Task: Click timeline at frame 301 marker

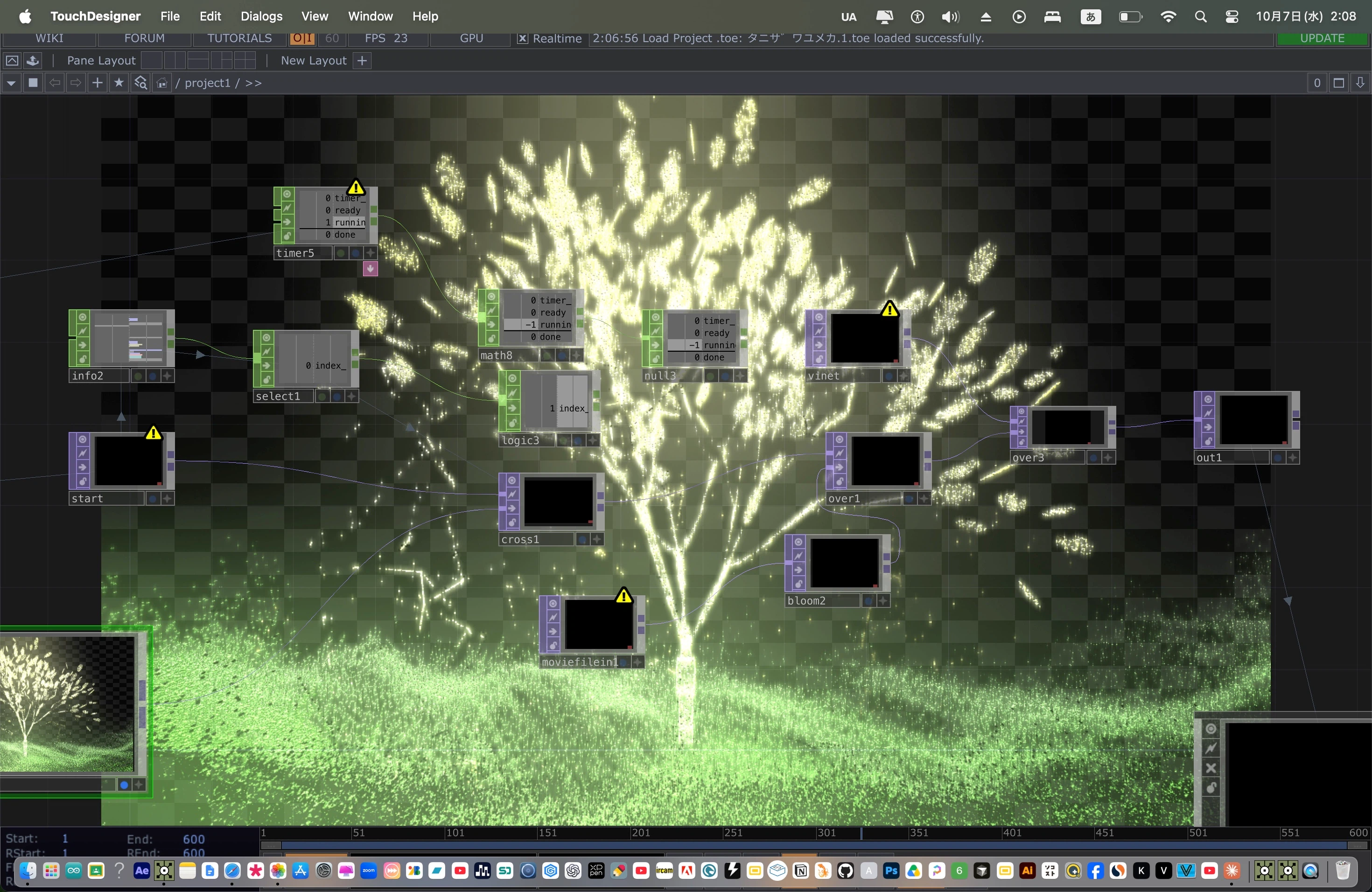Action: pos(826,833)
